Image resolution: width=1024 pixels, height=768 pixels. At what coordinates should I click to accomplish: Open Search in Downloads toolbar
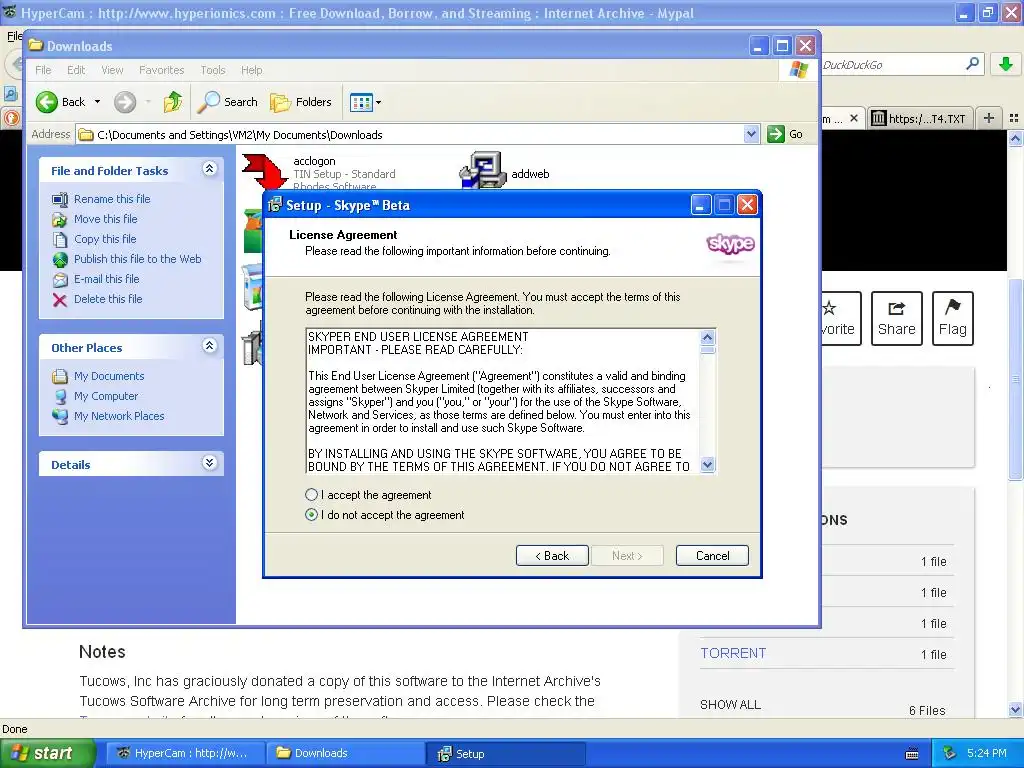coord(228,102)
